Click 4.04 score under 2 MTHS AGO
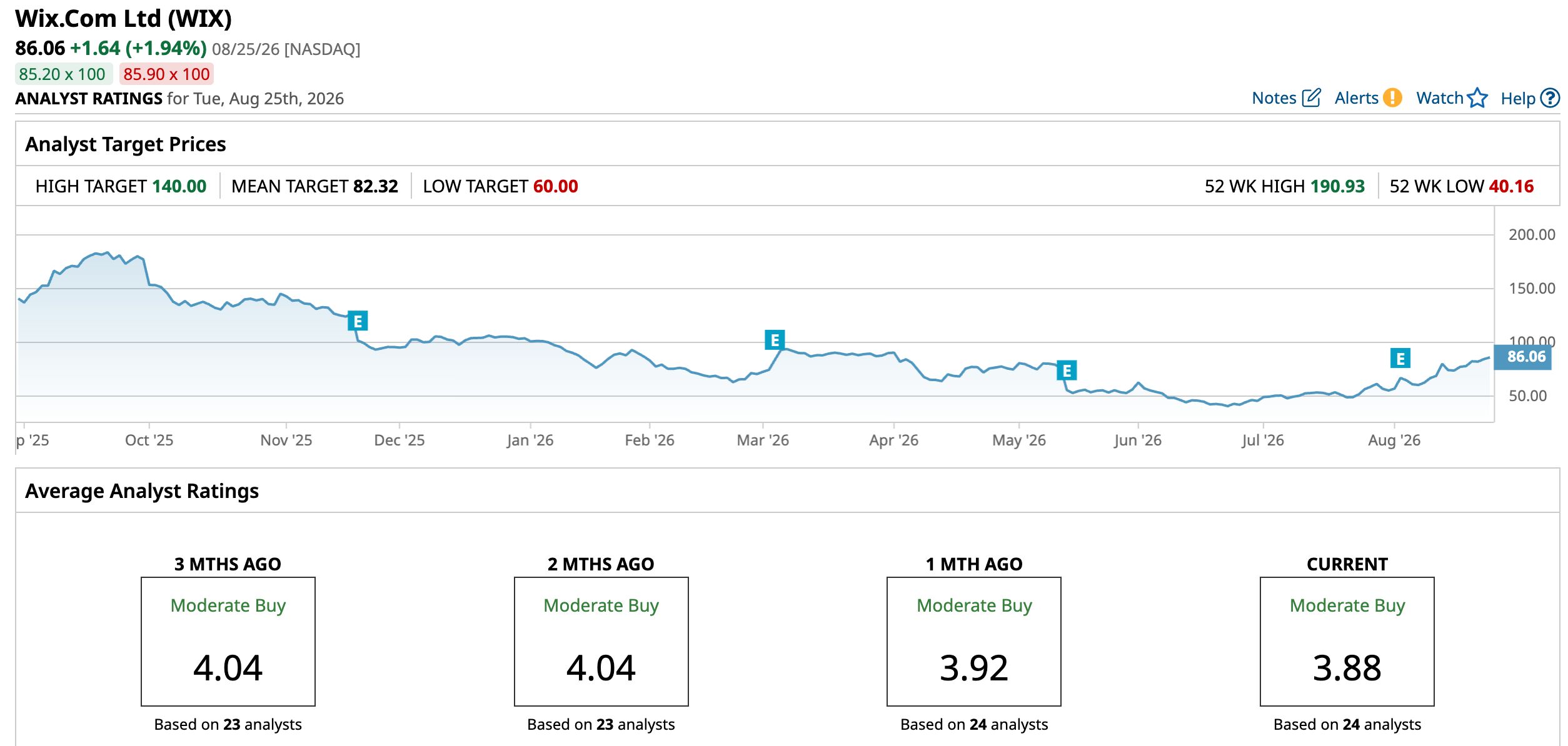Image resolution: width=1568 pixels, height=746 pixels. click(x=601, y=668)
